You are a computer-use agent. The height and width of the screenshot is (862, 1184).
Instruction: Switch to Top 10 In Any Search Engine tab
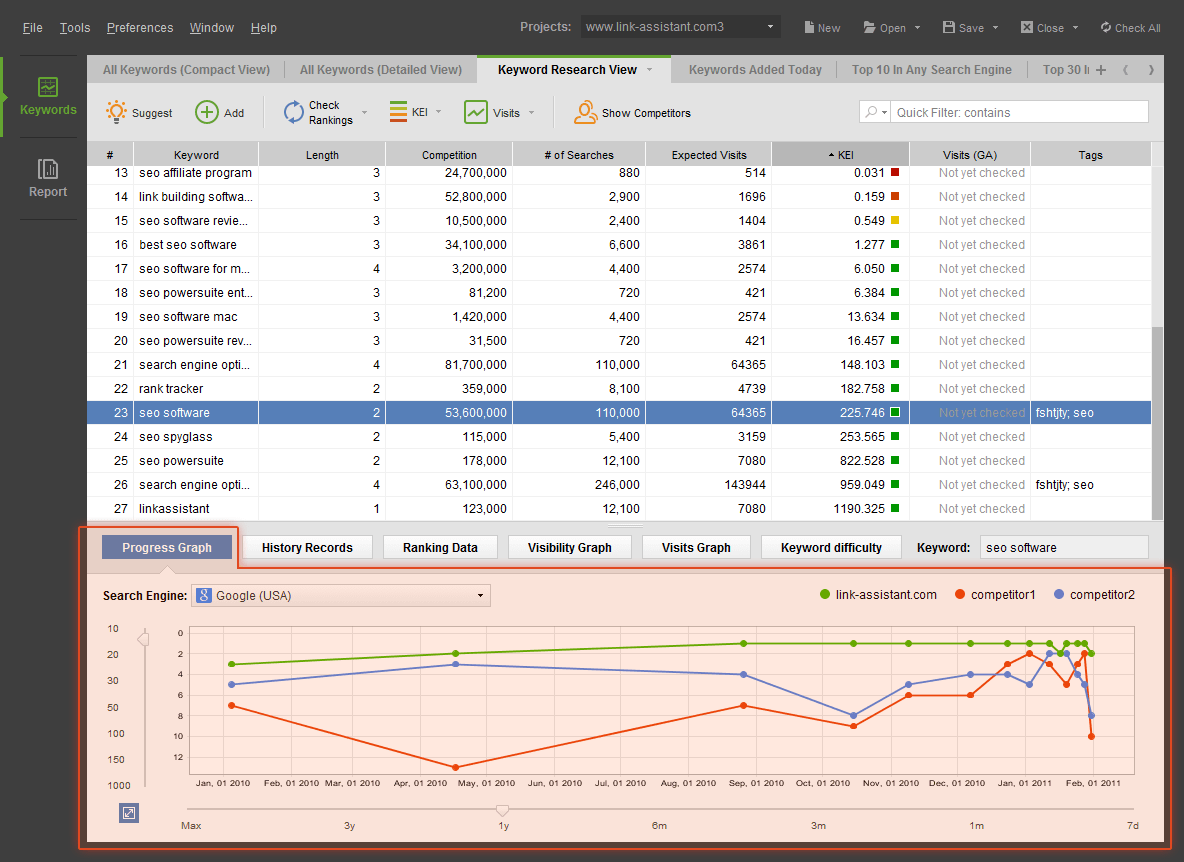932,69
